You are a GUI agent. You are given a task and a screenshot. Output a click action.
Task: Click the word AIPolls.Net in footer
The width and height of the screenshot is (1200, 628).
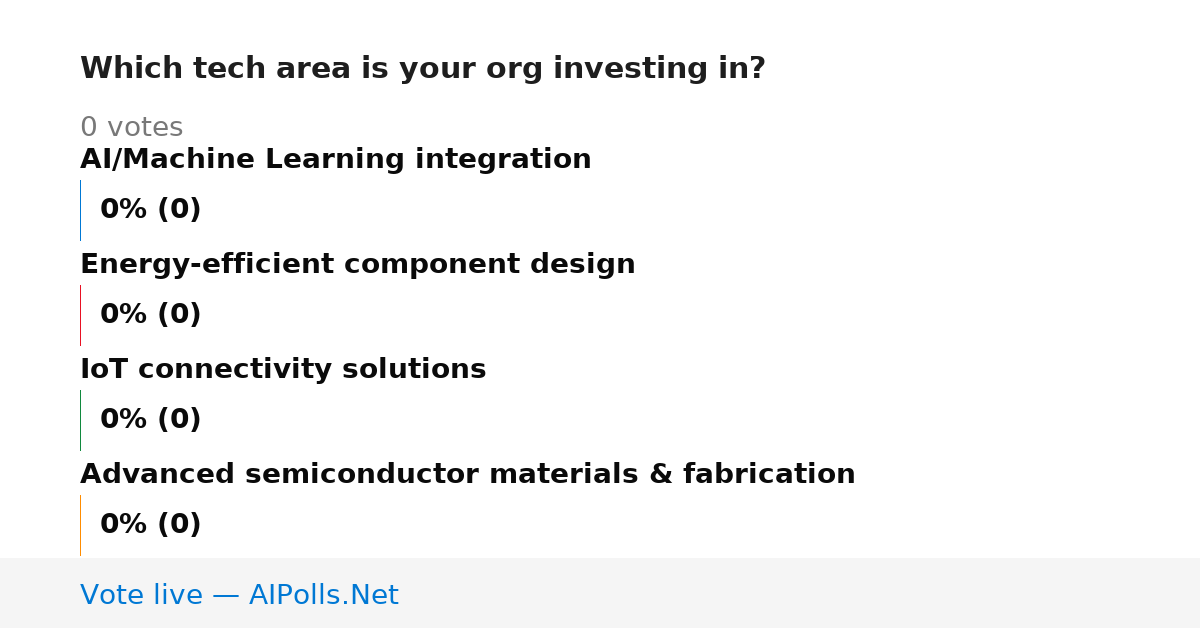(324, 595)
